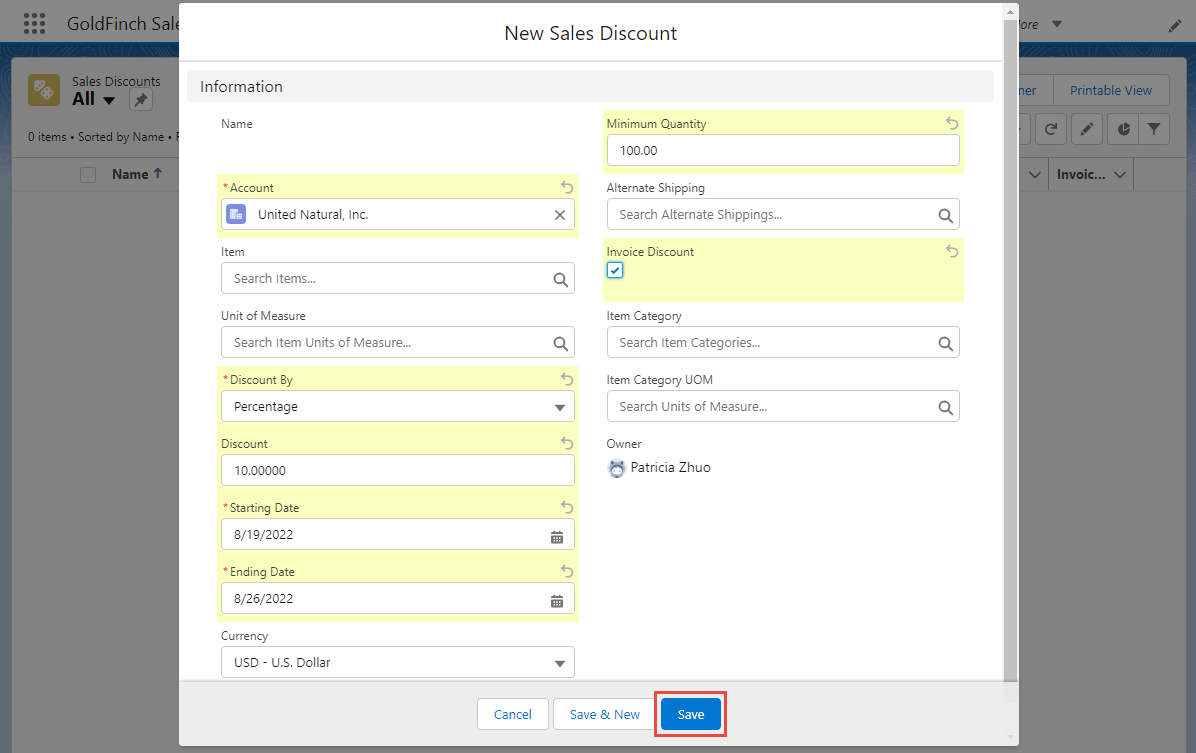This screenshot has width=1196, height=753.
Task: Open the Discount By dropdown
Action: pos(397,407)
